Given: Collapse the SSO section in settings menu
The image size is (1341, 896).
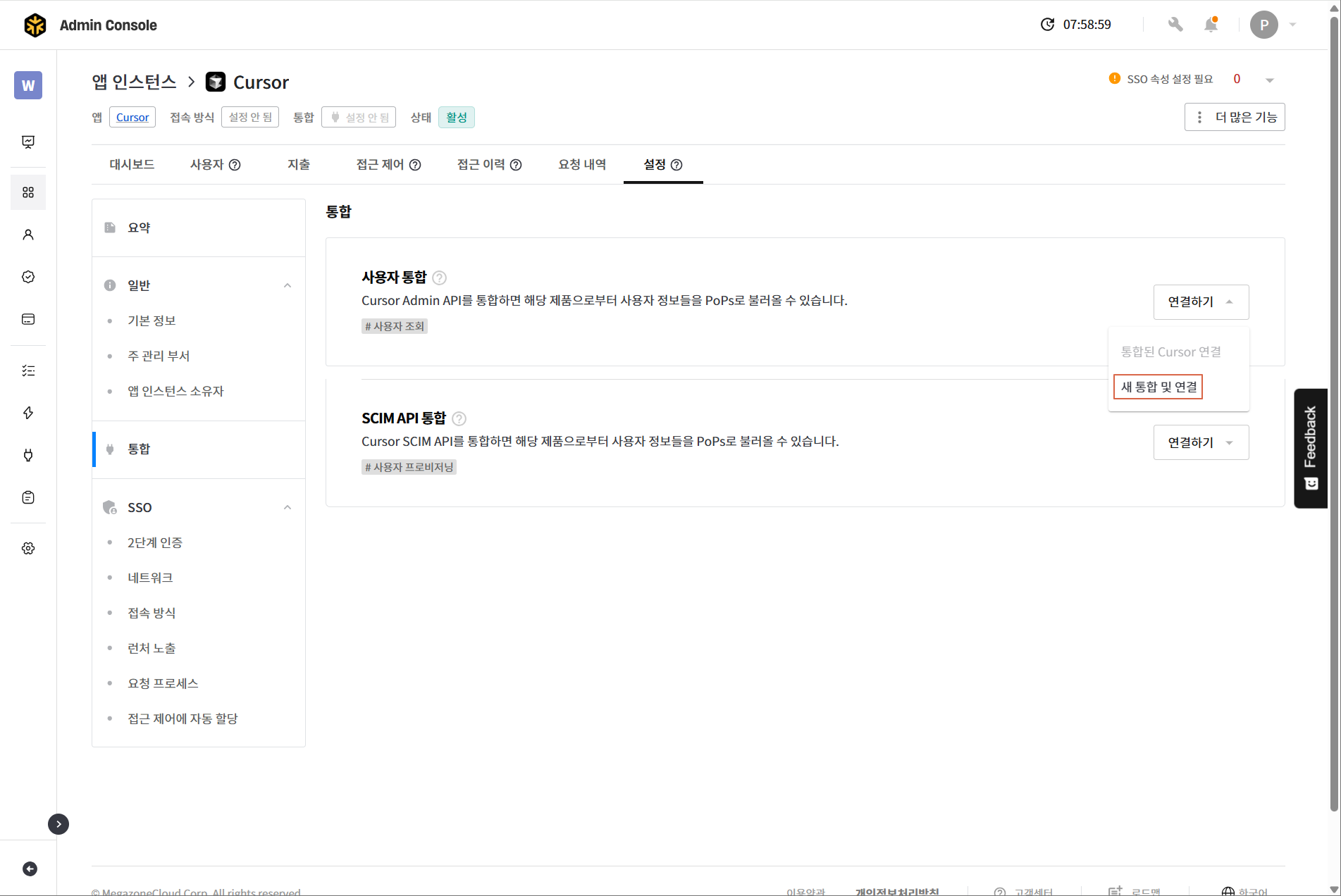Looking at the screenshot, I should point(288,507).
